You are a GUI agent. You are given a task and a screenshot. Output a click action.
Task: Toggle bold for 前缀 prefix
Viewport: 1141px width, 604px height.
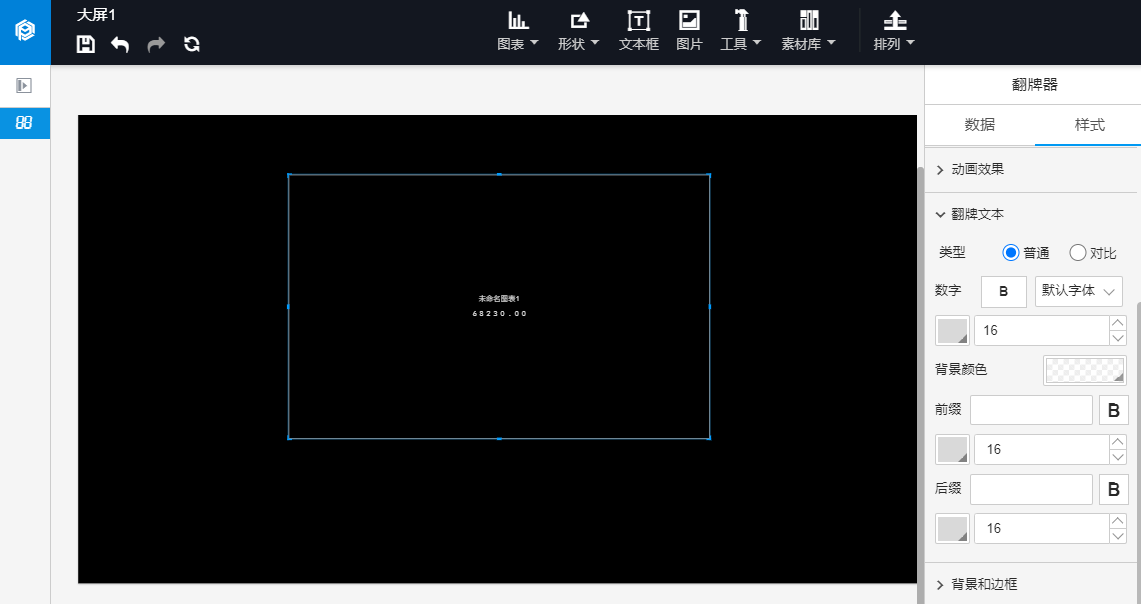pos(1113,410)
